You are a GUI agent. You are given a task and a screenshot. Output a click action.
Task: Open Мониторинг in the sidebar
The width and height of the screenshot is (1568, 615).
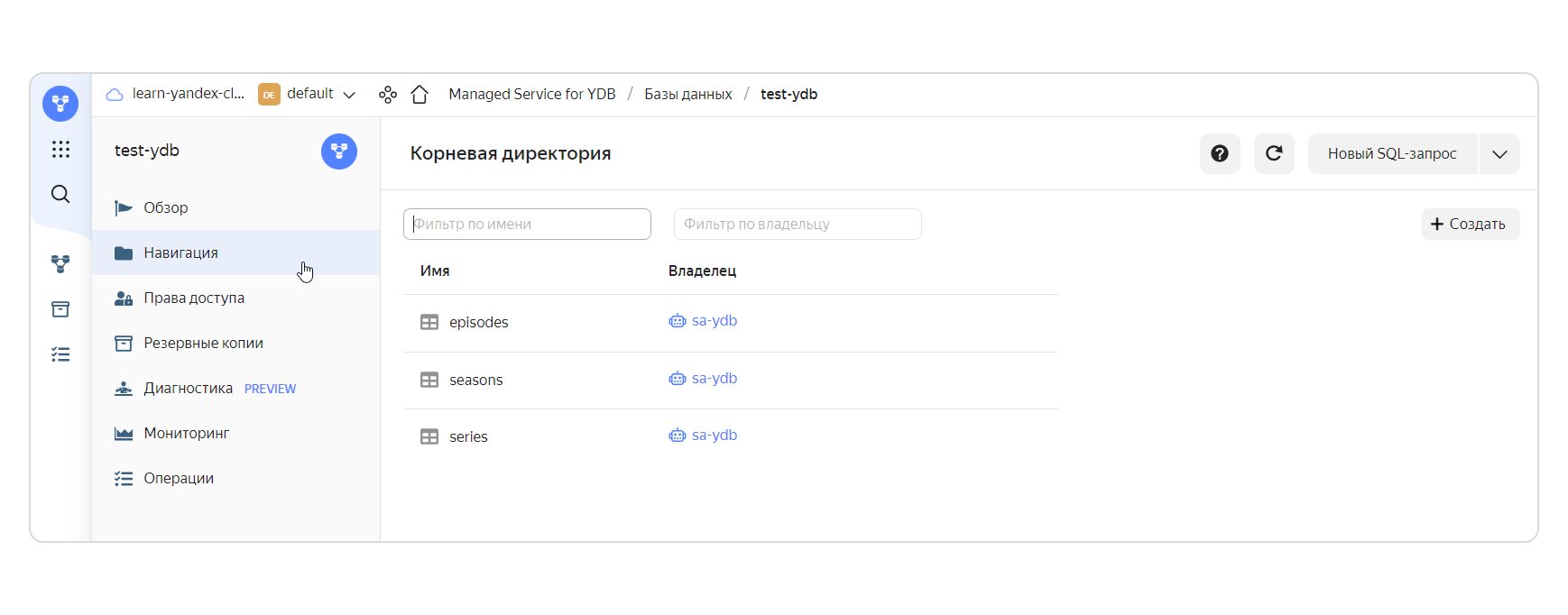tap(235, 433)
